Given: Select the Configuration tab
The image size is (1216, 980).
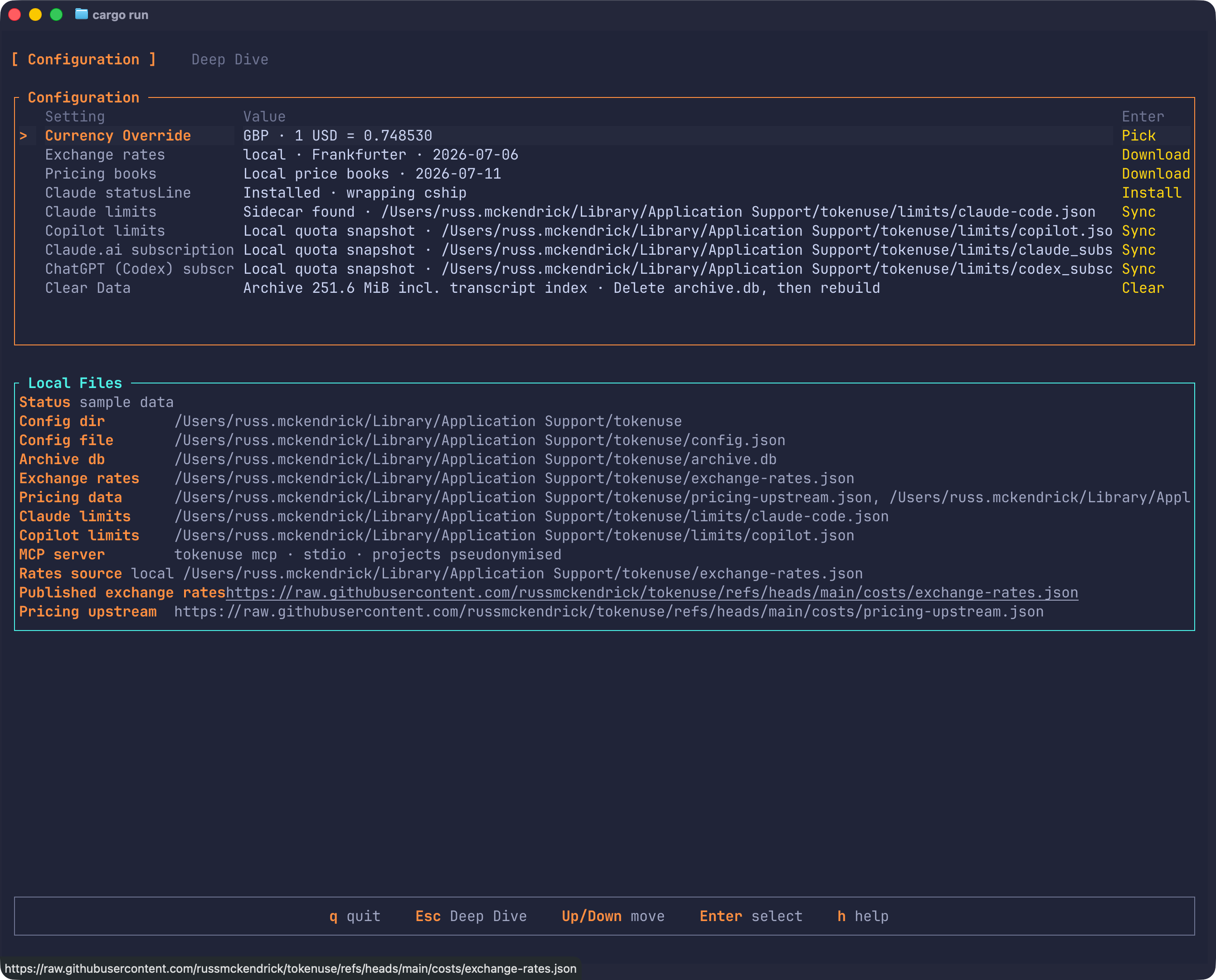Looking at the screenshot, I should (x=83, y=59).
